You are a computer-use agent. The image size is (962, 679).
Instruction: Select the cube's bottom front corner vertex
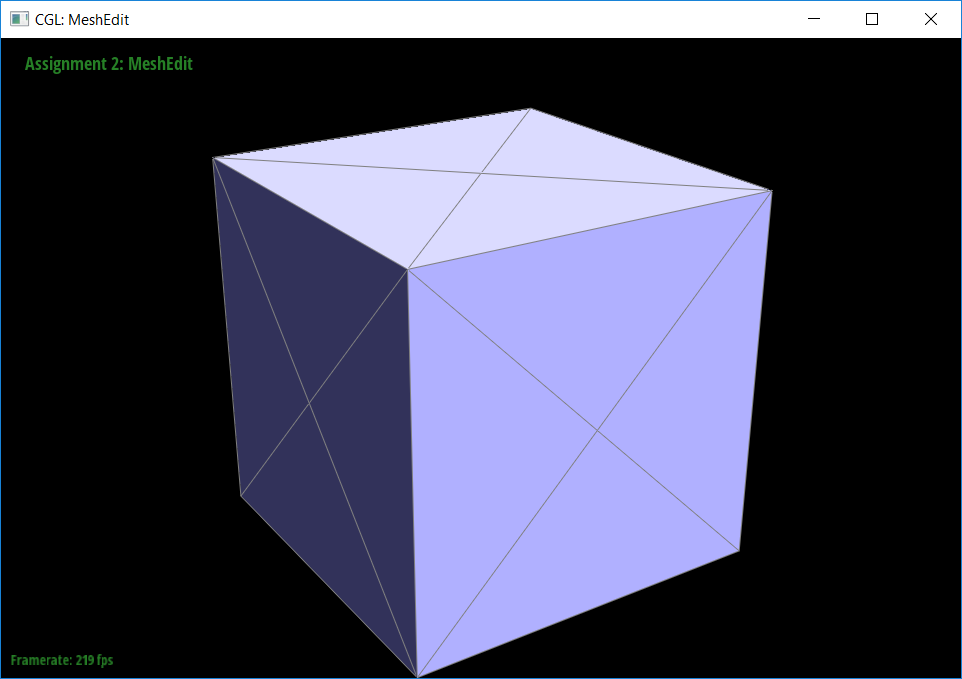pyautogui.click(x=417, y=676)
